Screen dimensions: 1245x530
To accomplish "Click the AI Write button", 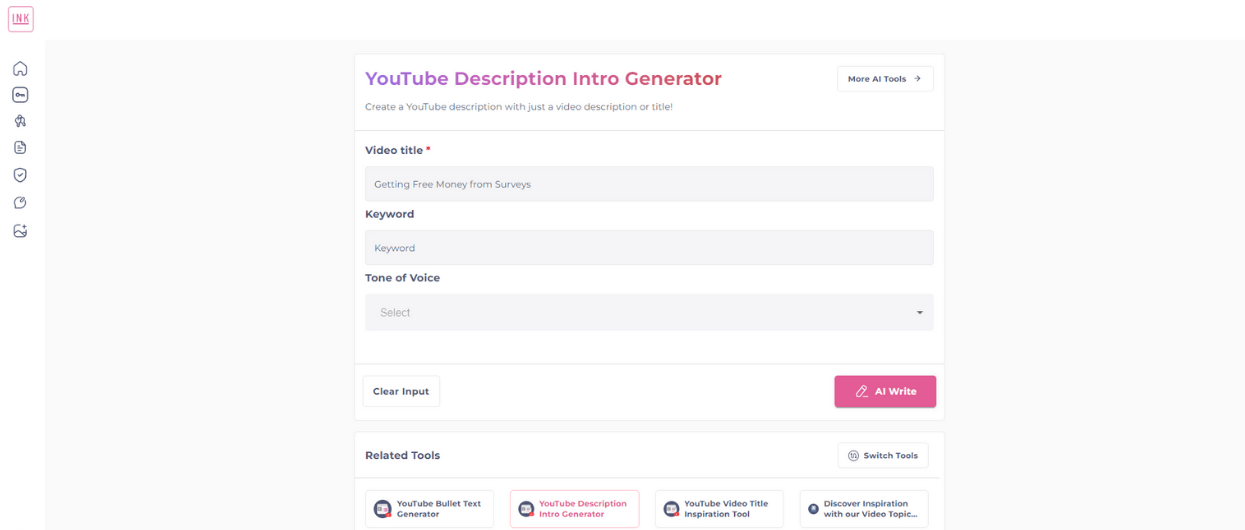I will tap(885, 391).
